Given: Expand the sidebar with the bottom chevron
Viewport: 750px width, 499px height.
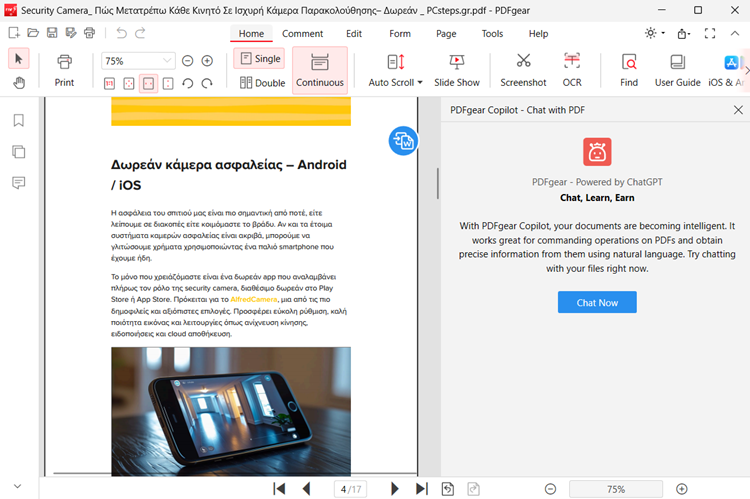Looking at the screenshot, I should coord(18,486).
